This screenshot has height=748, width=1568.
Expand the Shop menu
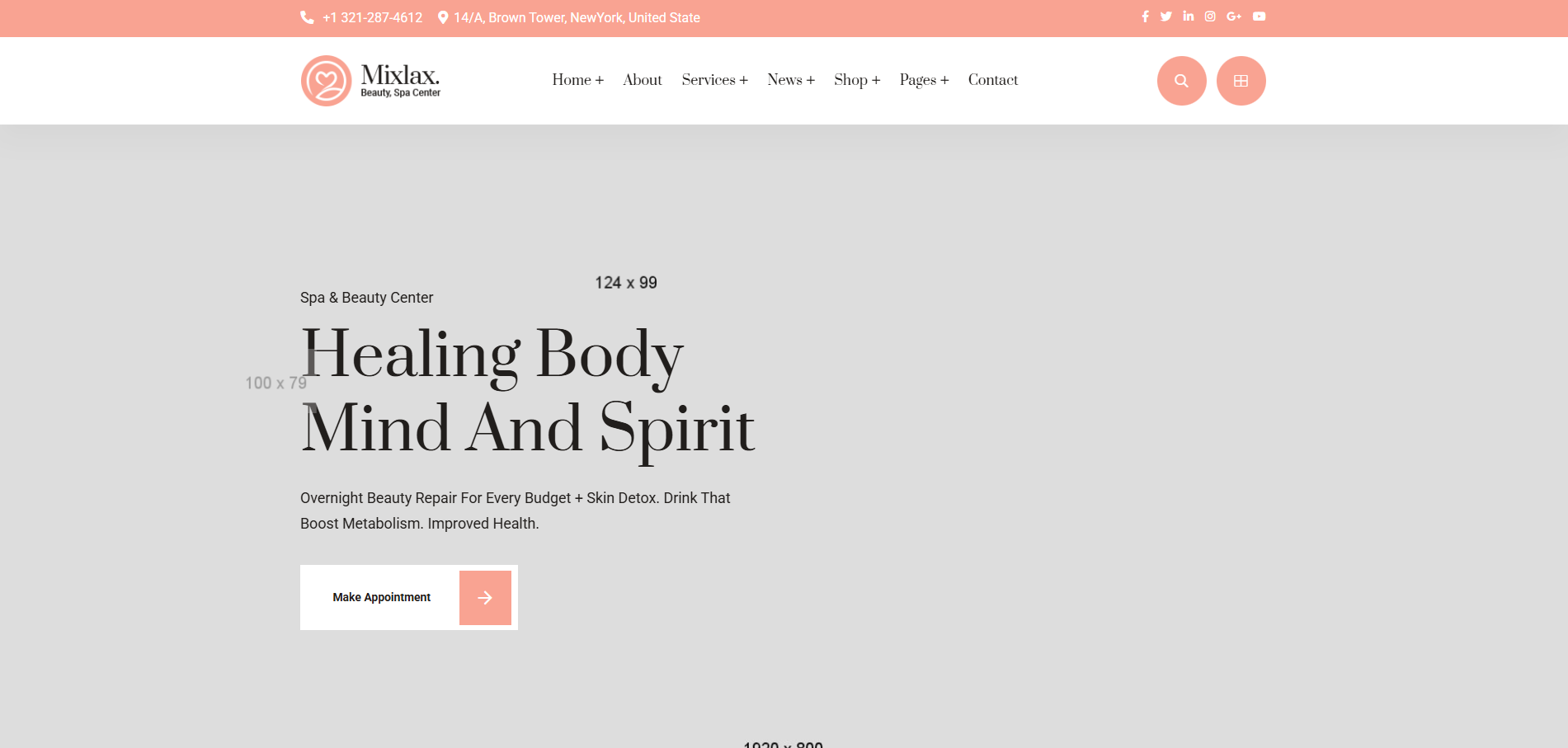856,80
